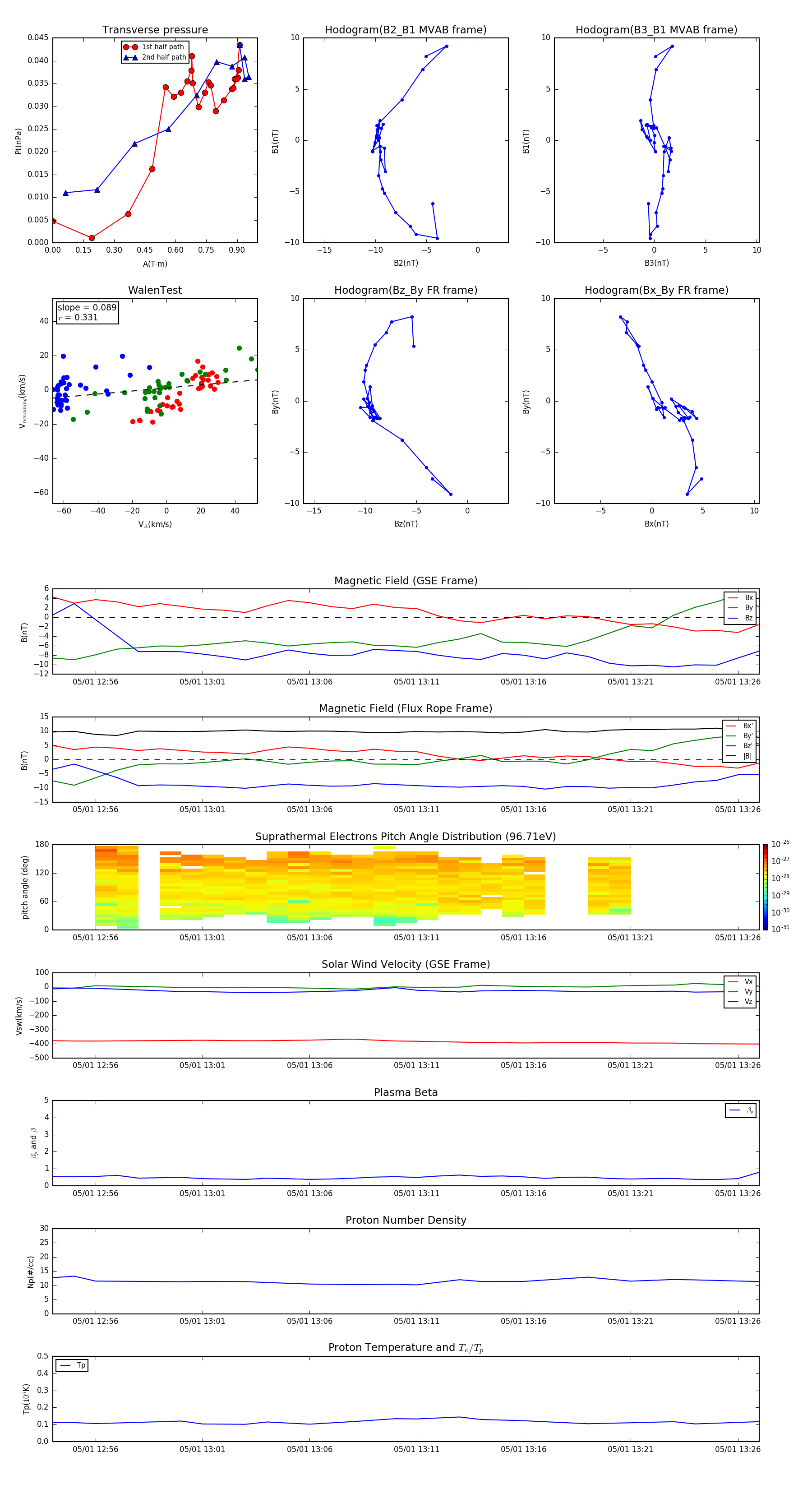Click the "Magnetic Field (GSE Frame)" title

(406, 581)
